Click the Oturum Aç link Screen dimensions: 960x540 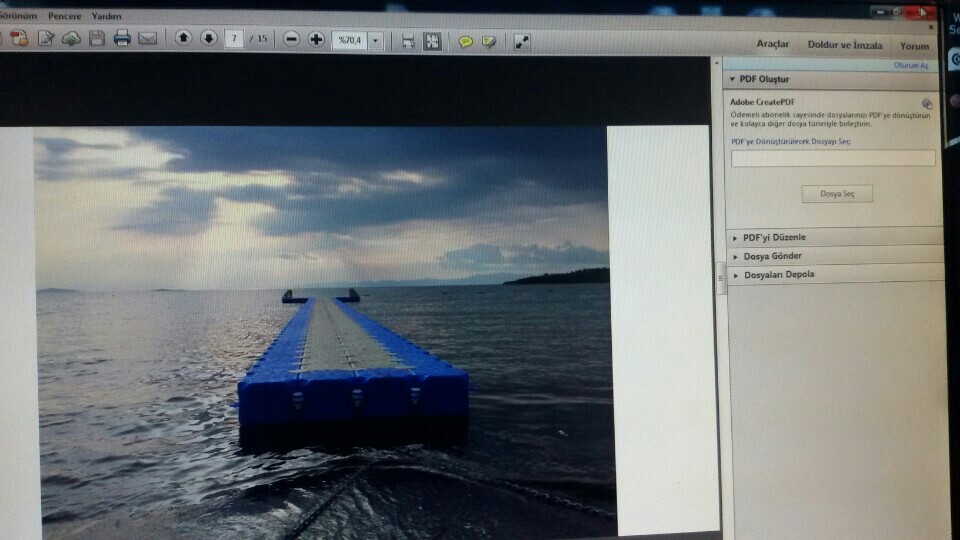tap(911, 66)
